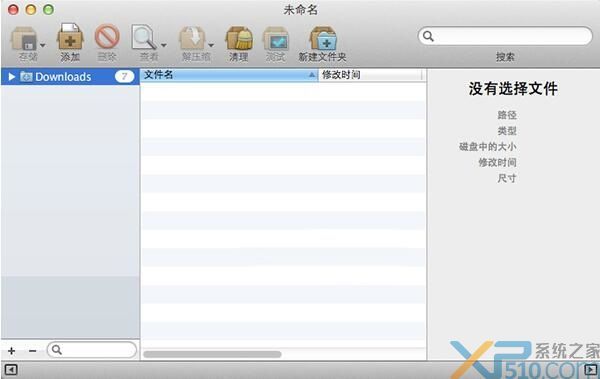Click the 新建文件夹 new folder icon

(323, 38)
